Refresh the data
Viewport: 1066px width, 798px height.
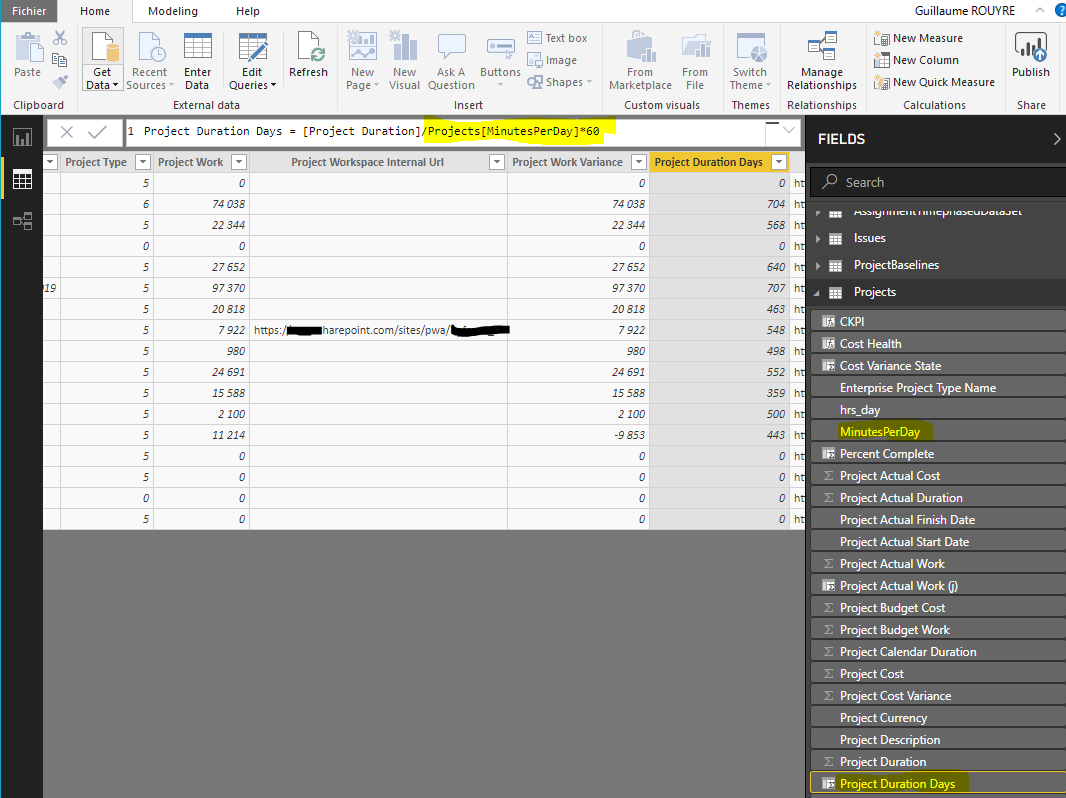click(x=308, y=54)
